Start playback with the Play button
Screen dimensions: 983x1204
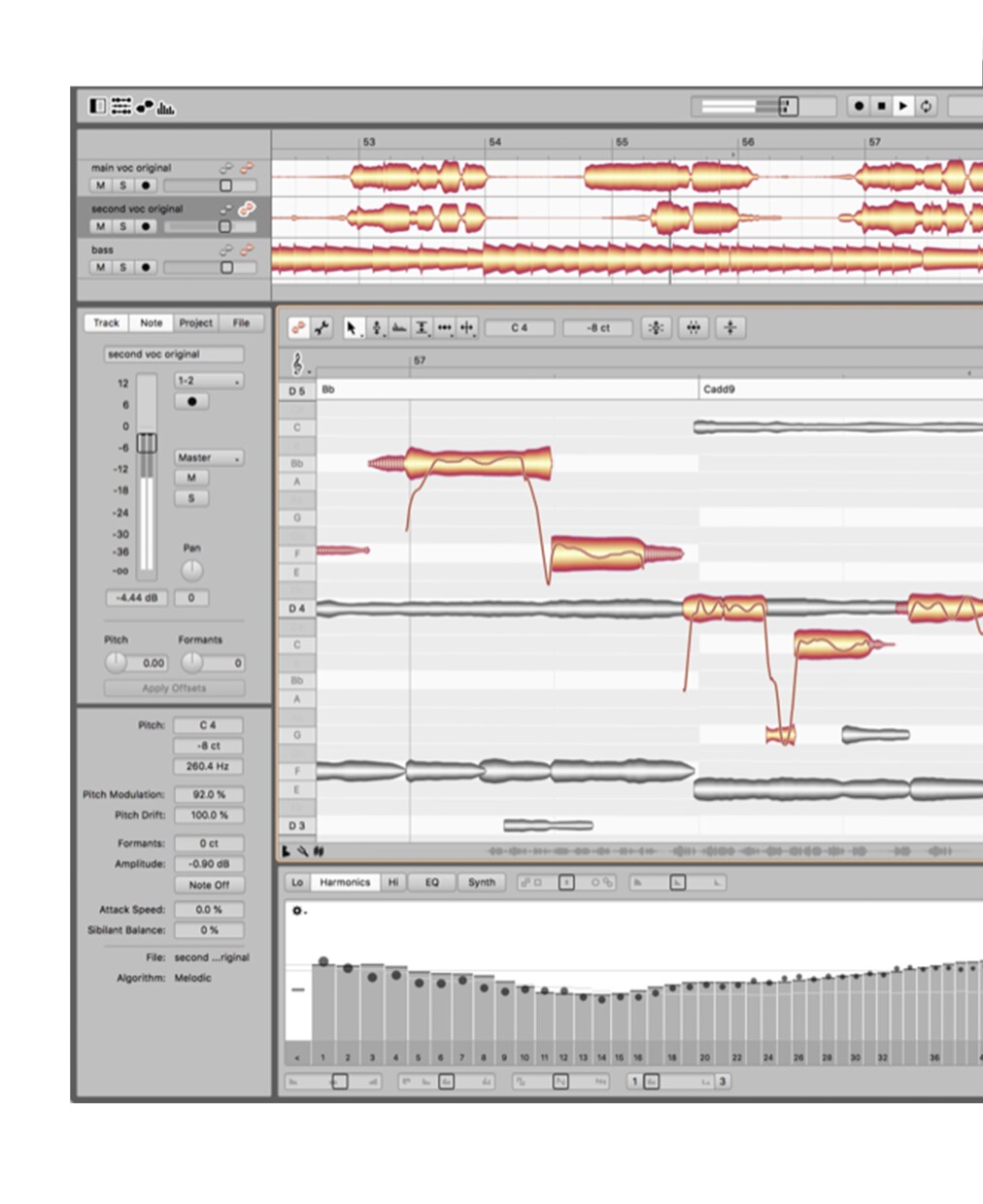pos(903,106)
